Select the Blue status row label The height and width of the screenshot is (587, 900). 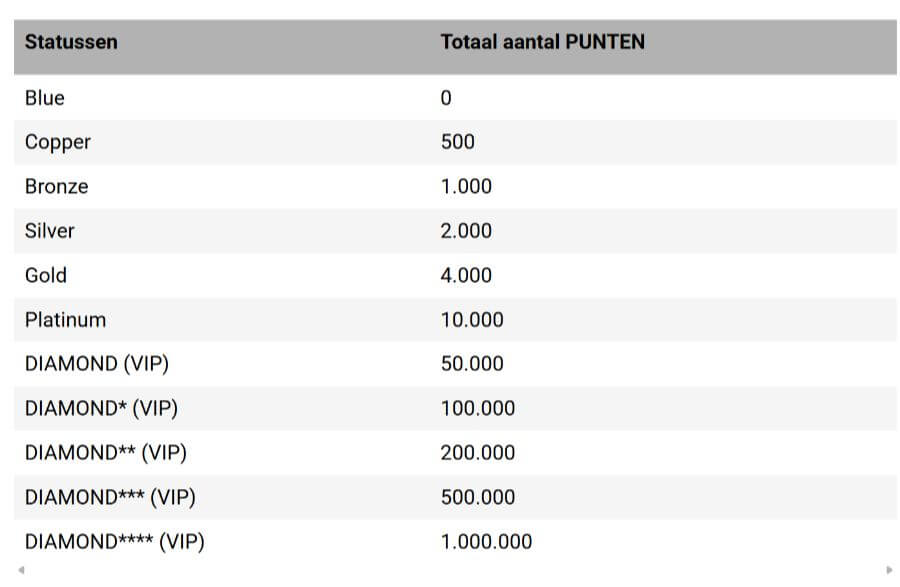tap(45, 98)
